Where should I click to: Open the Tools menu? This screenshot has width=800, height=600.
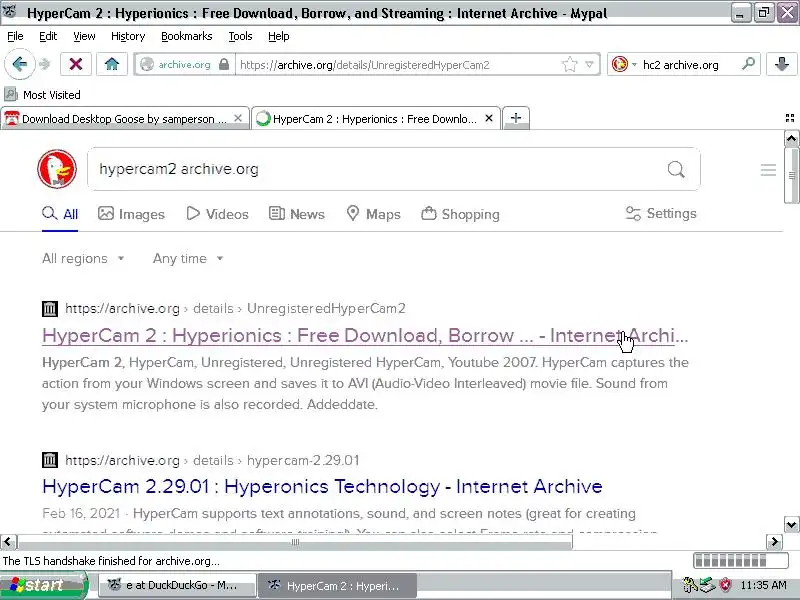pyautogui.click(x=240, y=36)
